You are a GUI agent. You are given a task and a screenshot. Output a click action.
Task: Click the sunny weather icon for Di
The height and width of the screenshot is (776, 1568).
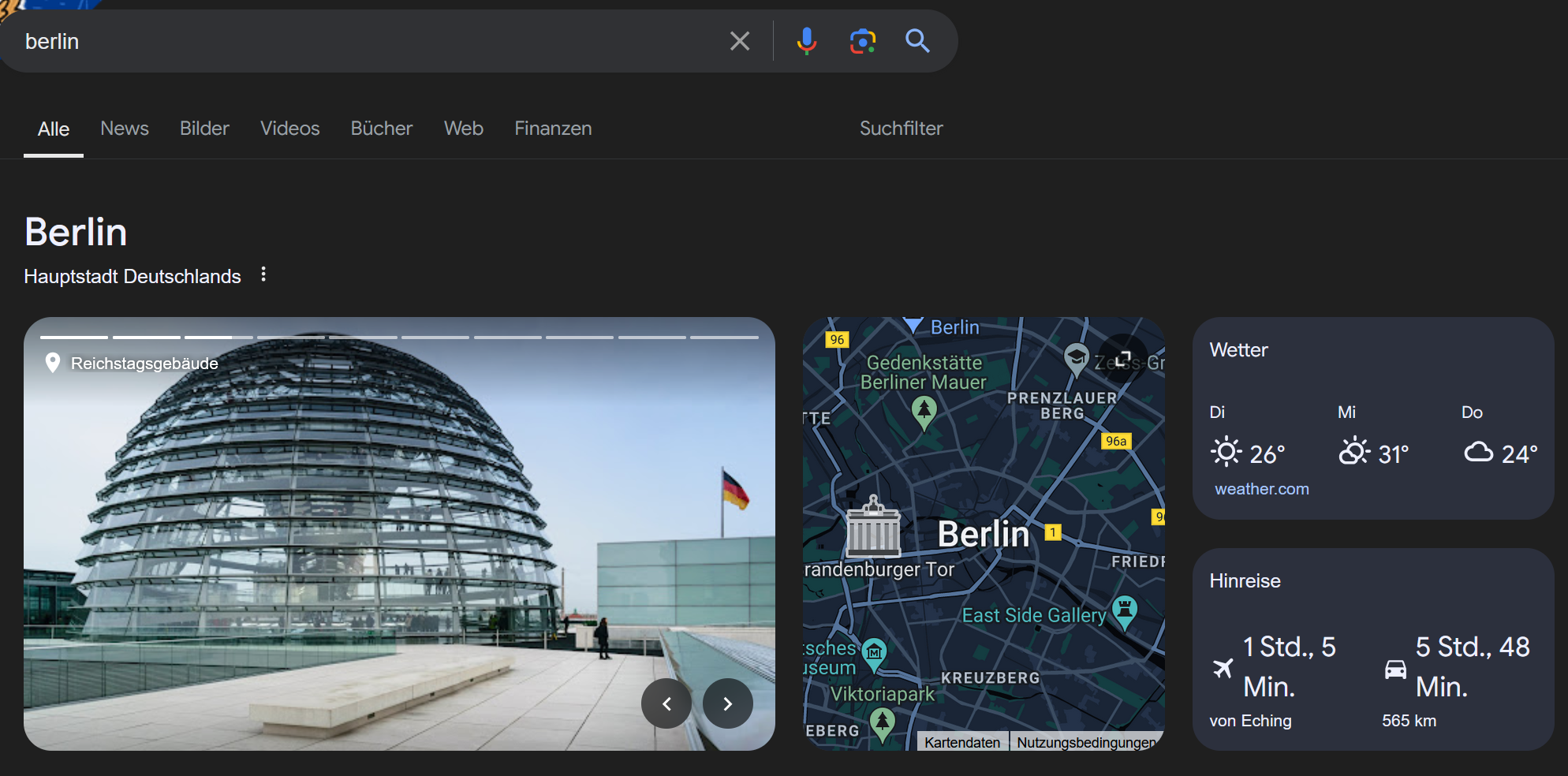pyautogui.click(x=1226, y=452)
